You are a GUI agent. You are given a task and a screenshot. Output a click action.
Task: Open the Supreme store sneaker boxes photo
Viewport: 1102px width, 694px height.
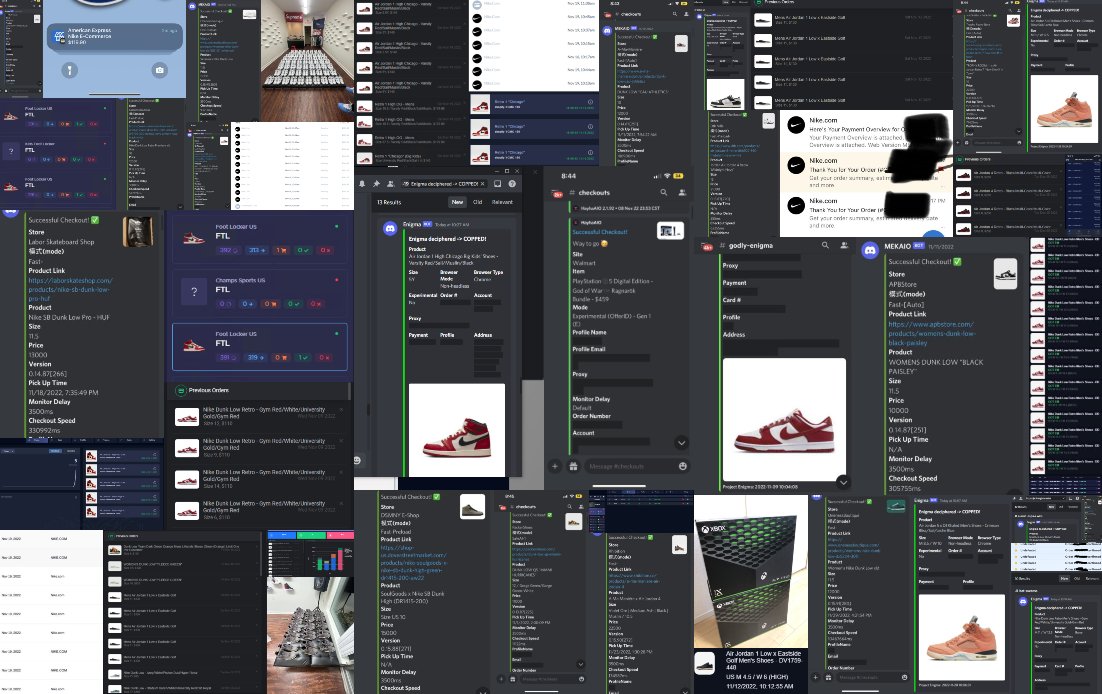307,60
